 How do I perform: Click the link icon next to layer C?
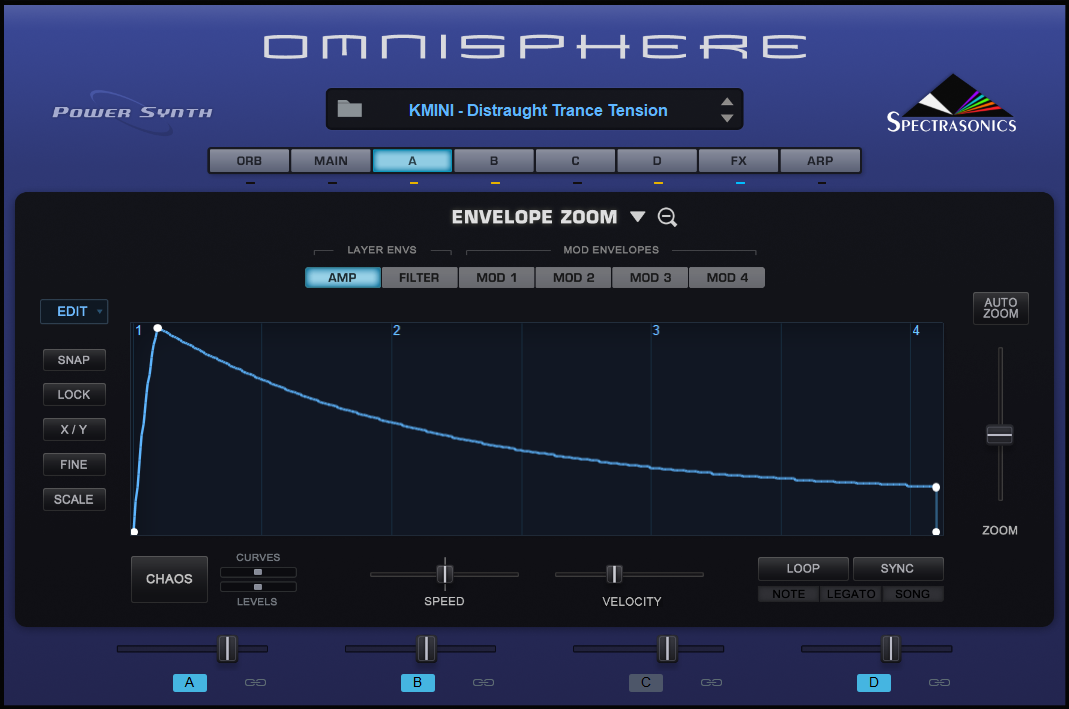click(711, 682)
